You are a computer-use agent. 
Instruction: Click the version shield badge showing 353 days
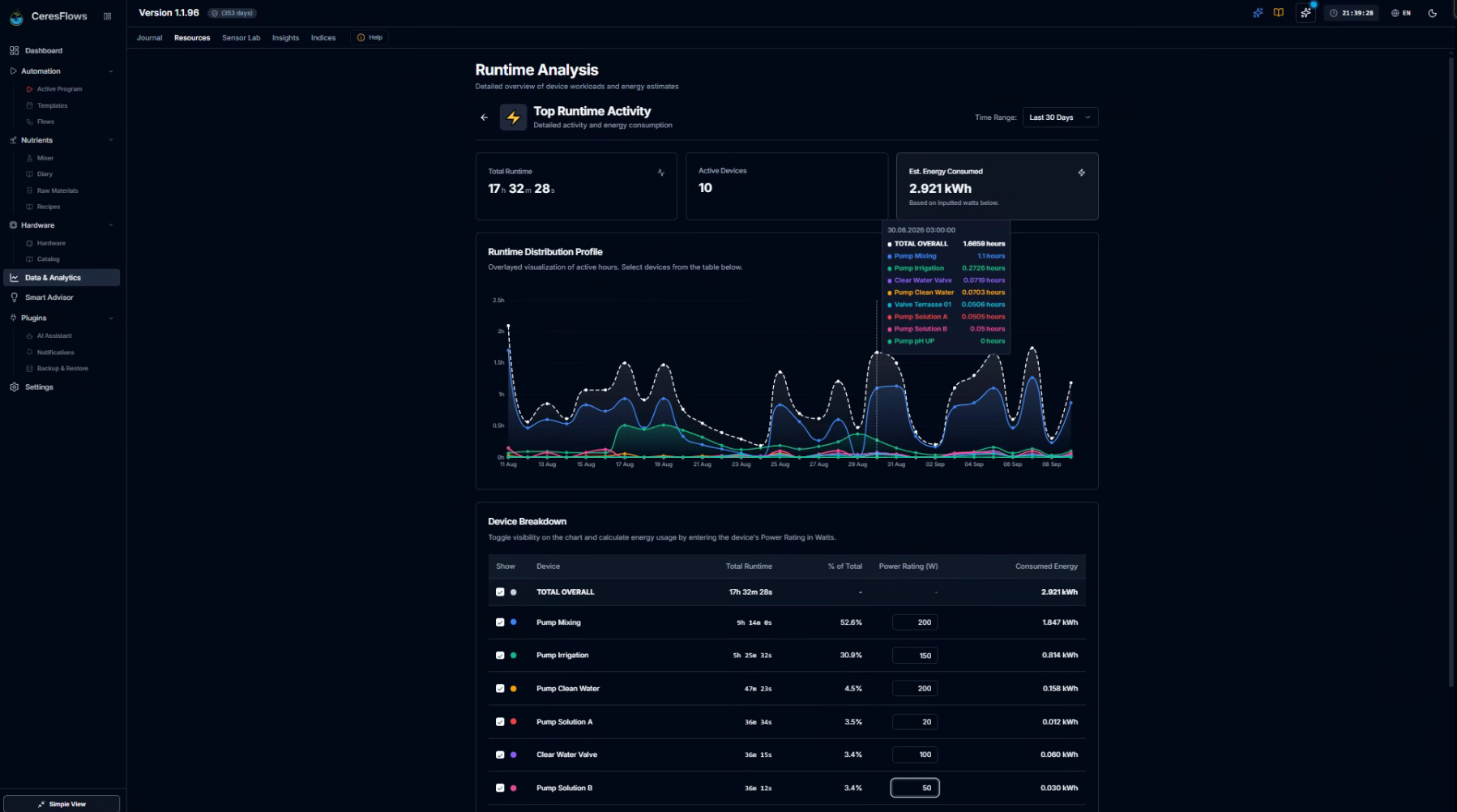click(x=233, y=13)
